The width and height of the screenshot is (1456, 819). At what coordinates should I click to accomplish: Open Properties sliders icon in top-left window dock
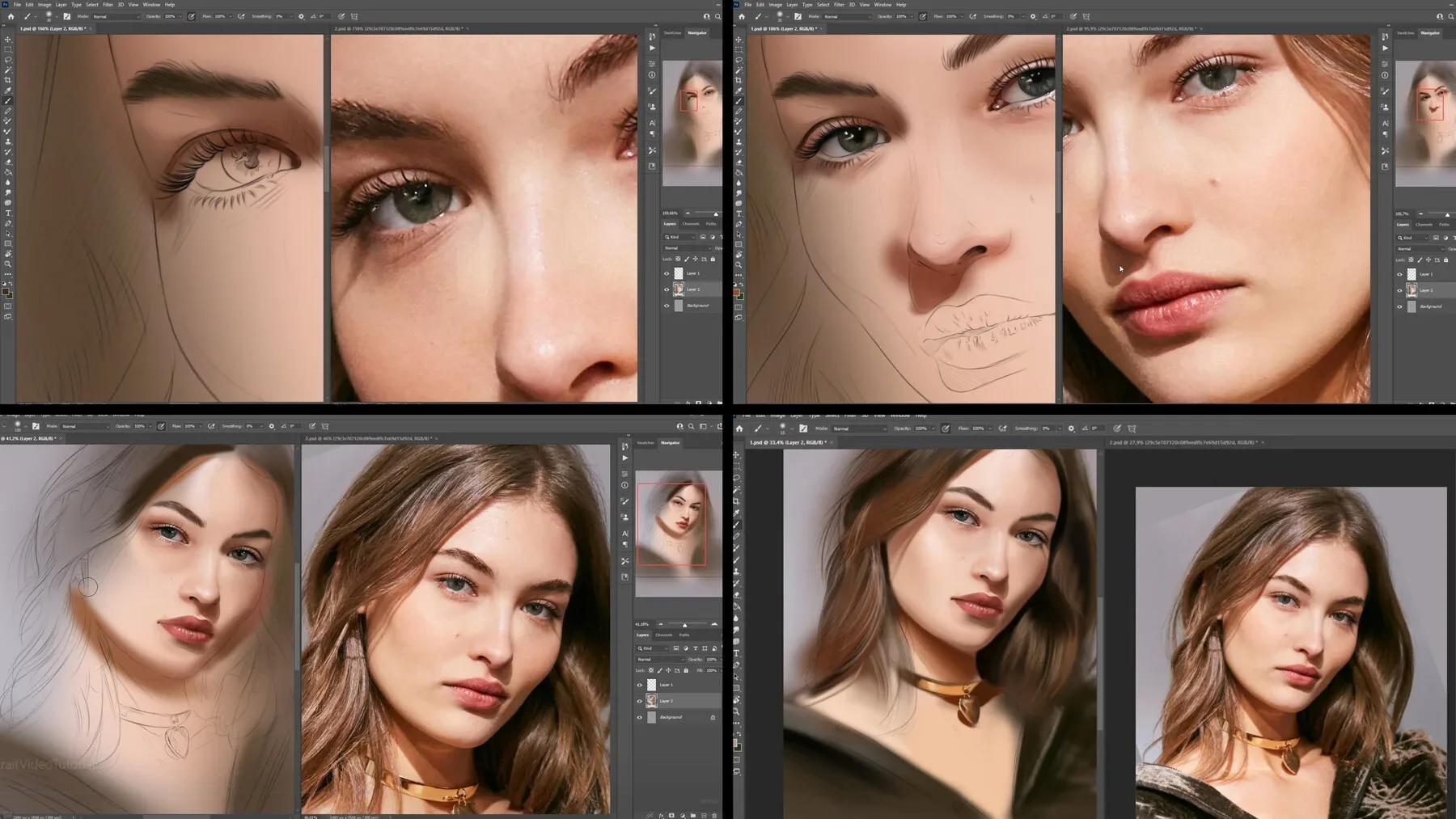652,64
